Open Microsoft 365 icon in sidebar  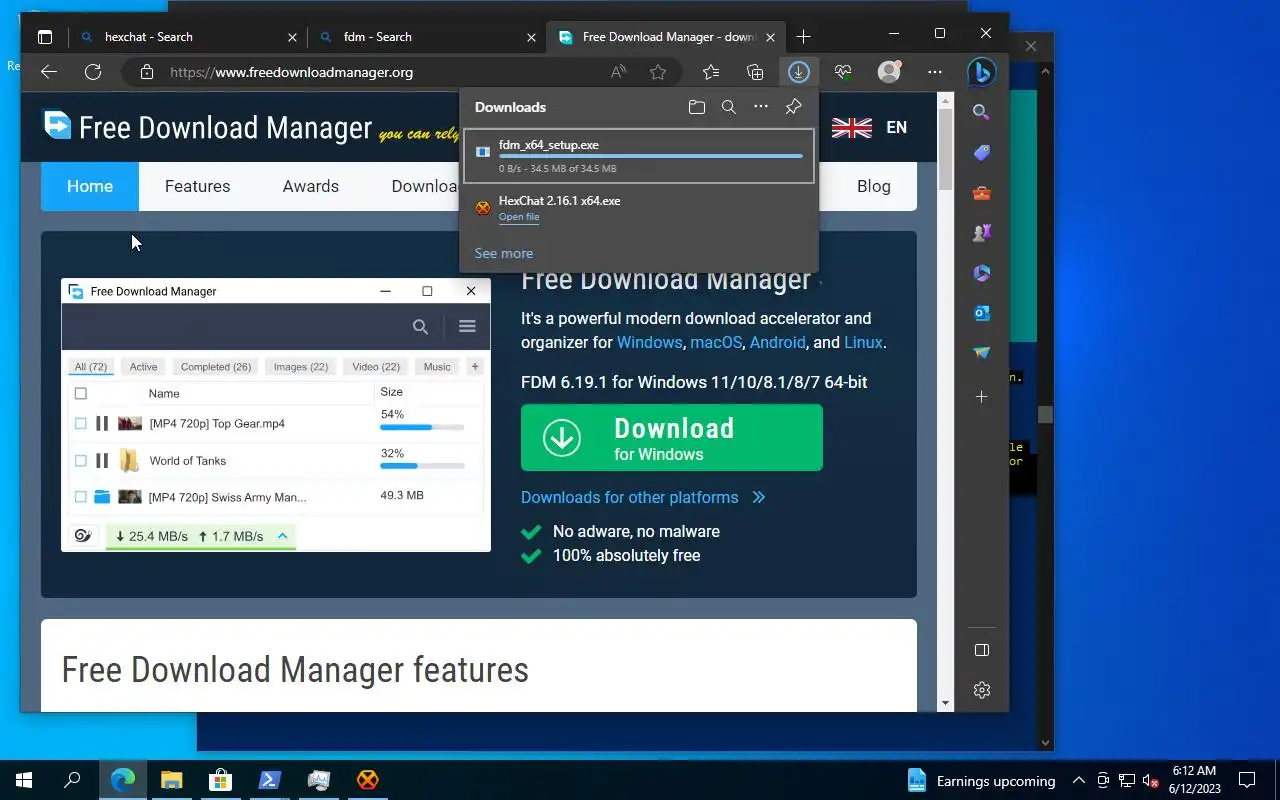click(982, 273)
